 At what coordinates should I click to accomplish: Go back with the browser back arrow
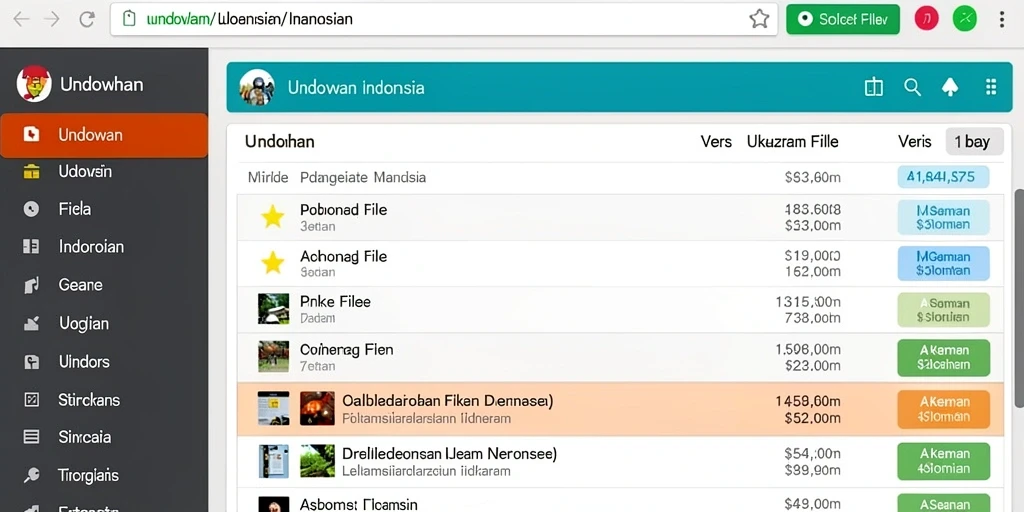21,19
